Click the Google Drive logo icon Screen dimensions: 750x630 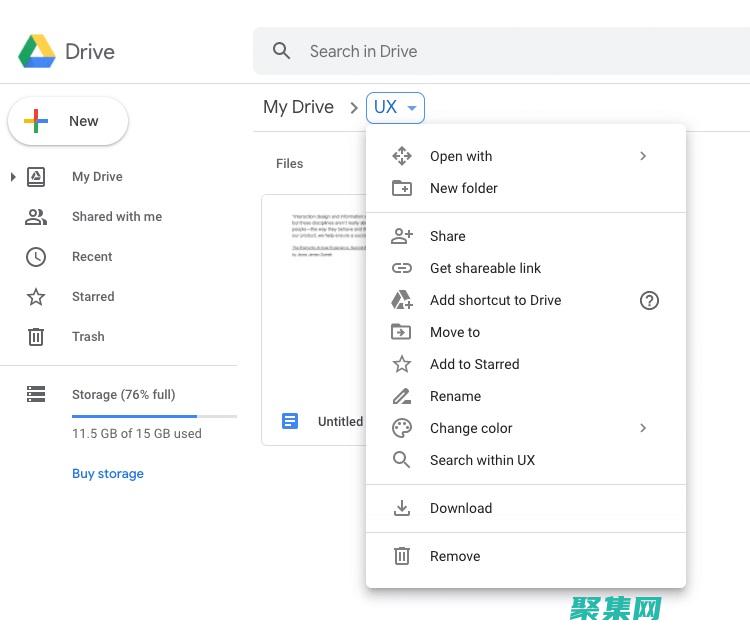[x=37, y=51]
